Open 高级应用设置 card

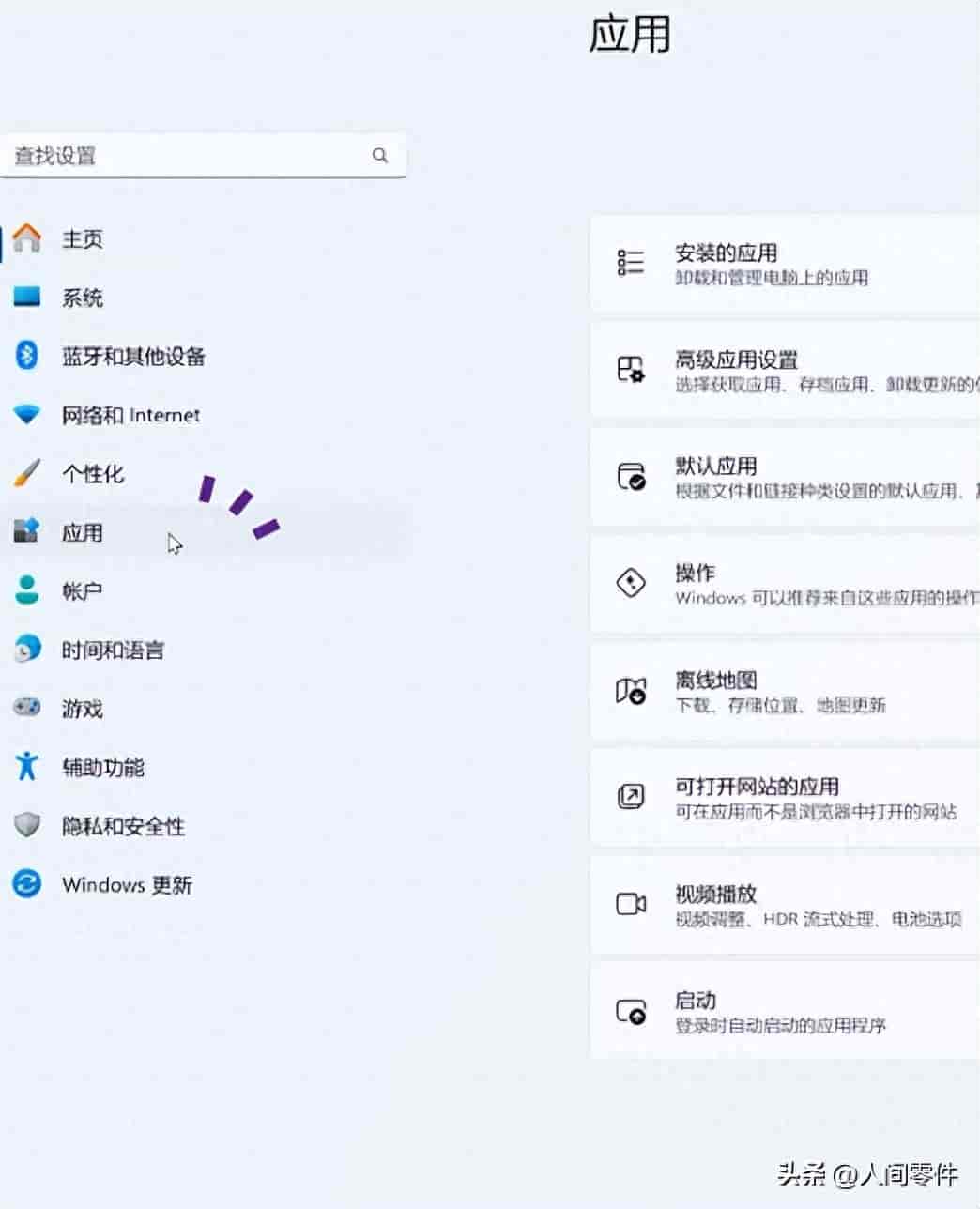(785, 370)
